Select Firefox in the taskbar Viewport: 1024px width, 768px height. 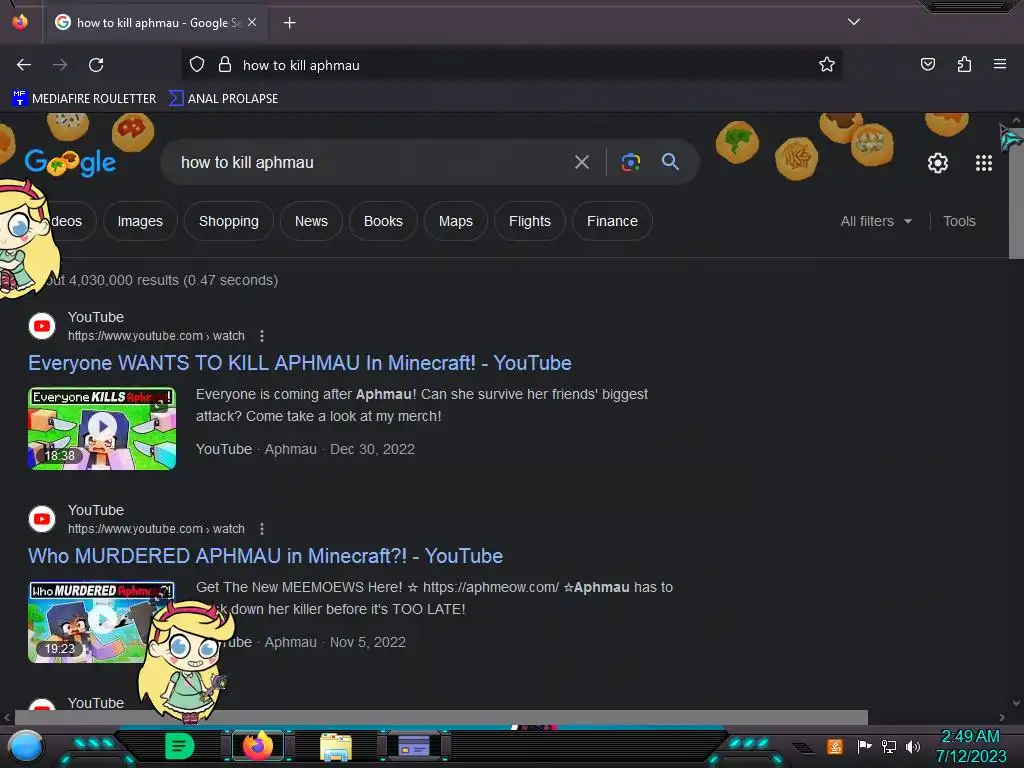pos(258,746)
